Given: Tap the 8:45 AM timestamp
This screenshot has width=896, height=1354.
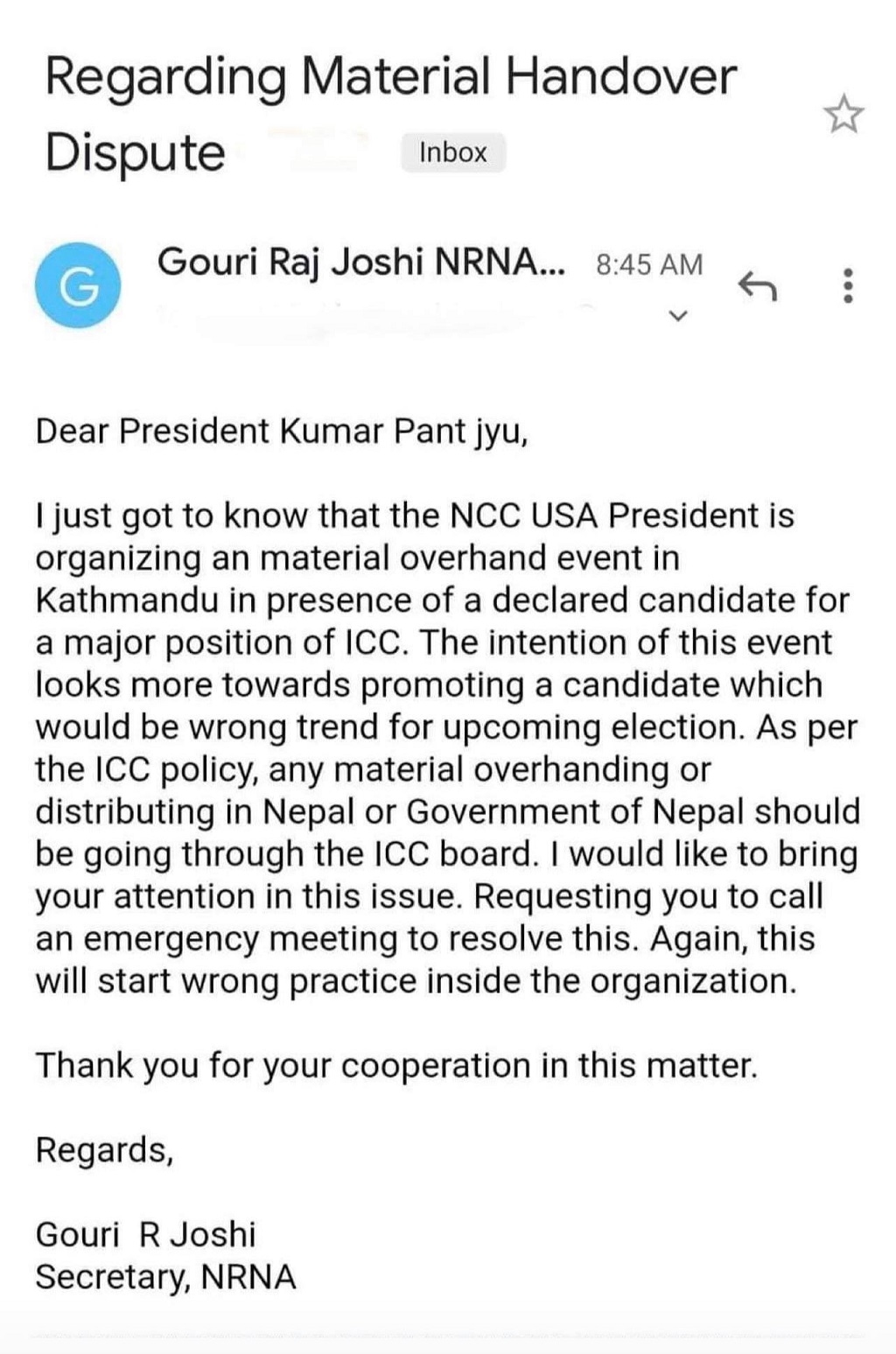Looking at the screenshot, I should pyautogui.click(x=649, y=264).
